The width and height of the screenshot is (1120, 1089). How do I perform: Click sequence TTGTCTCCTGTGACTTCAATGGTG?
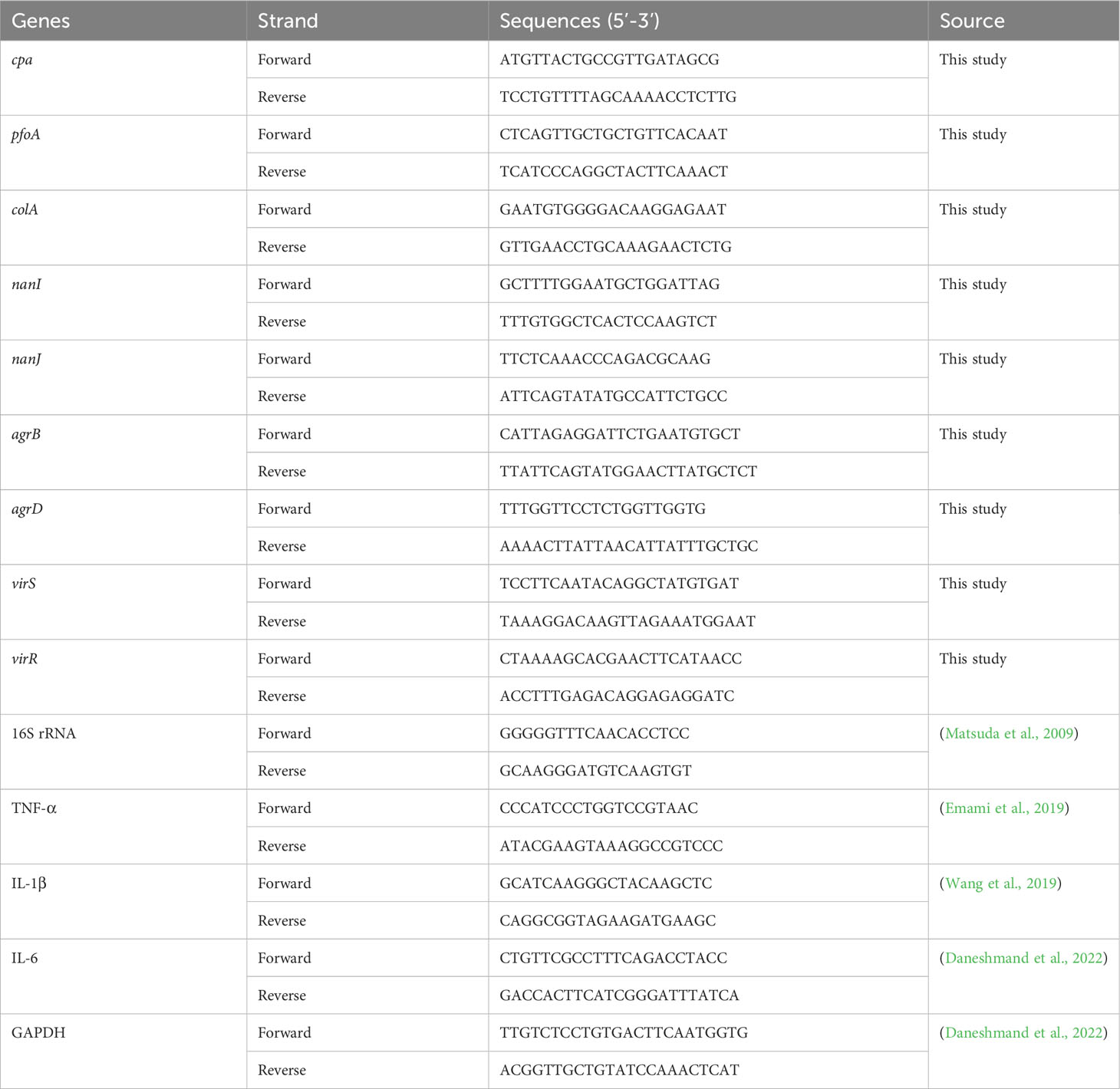click(x=624, y=1033)
